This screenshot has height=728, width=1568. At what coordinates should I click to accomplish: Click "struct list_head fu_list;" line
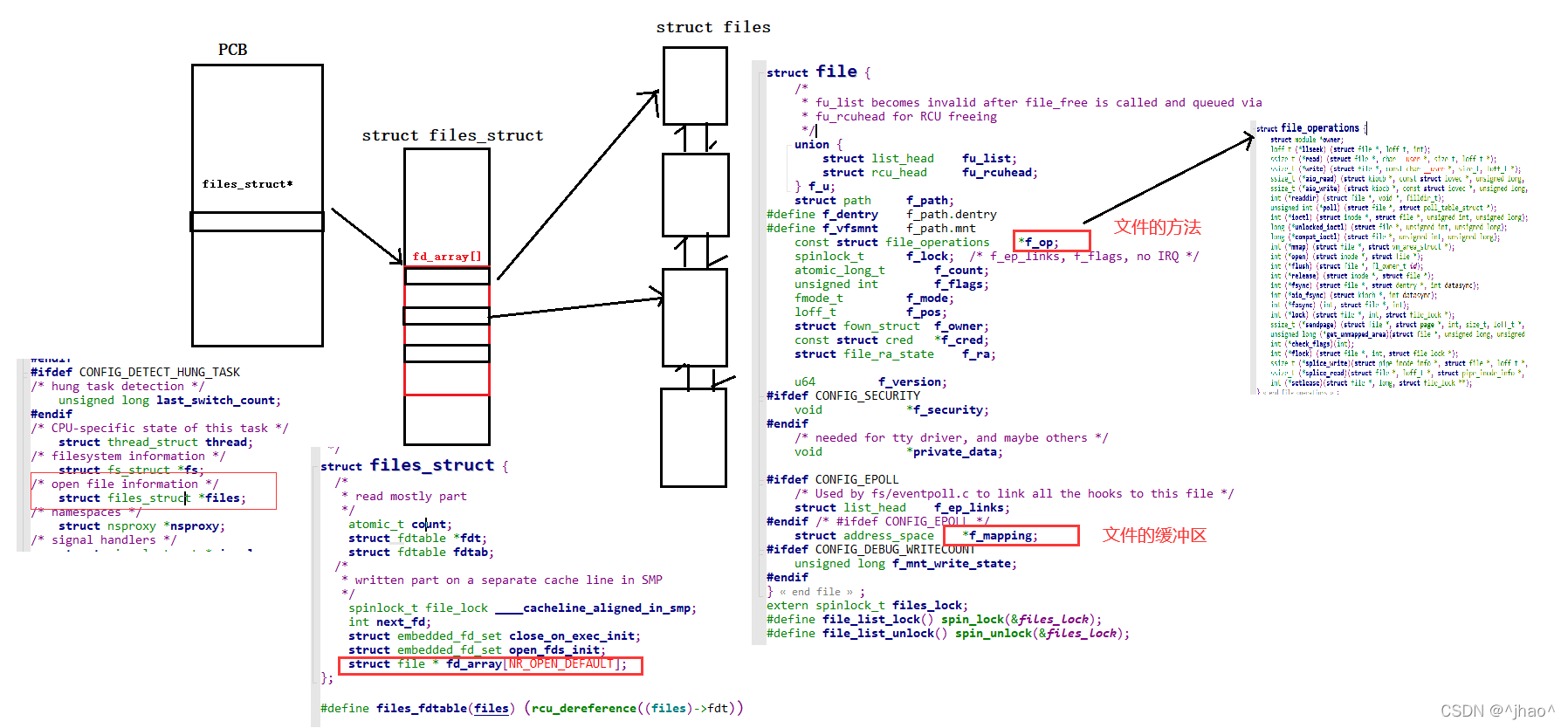(920, 158)
